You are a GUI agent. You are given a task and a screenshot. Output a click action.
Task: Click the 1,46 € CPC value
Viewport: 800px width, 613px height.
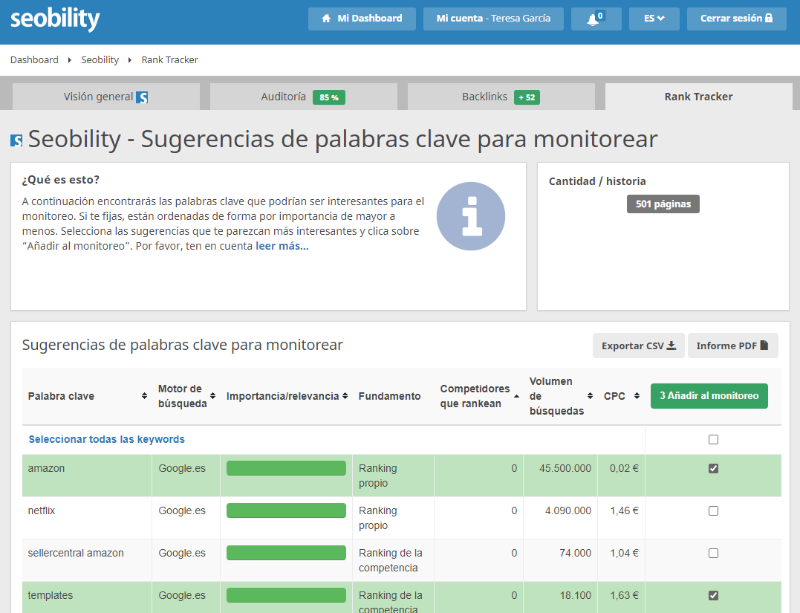click(x=624, y=510)
